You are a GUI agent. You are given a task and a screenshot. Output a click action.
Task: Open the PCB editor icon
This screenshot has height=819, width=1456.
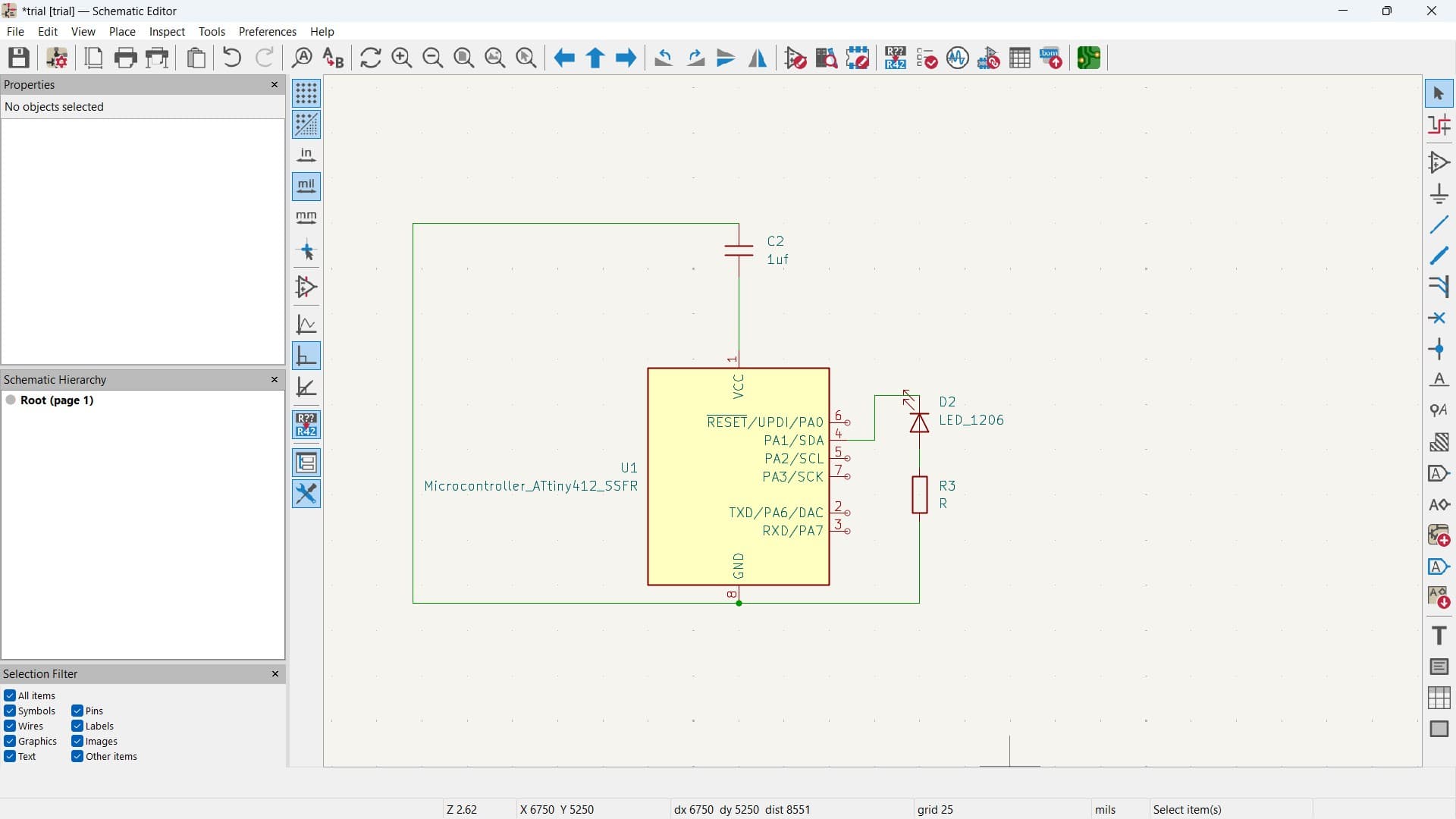[1089, 58]
